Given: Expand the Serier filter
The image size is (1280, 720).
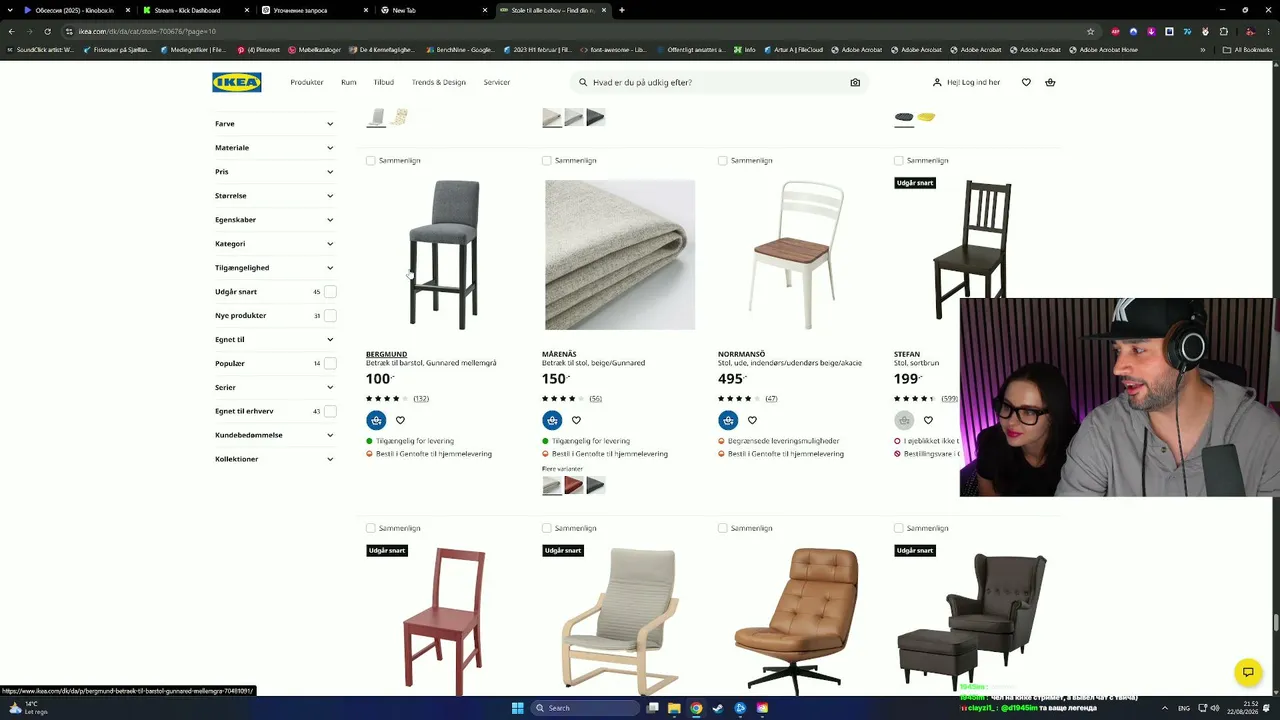Looking at the screenshot, I should click(x=275, y=388).
